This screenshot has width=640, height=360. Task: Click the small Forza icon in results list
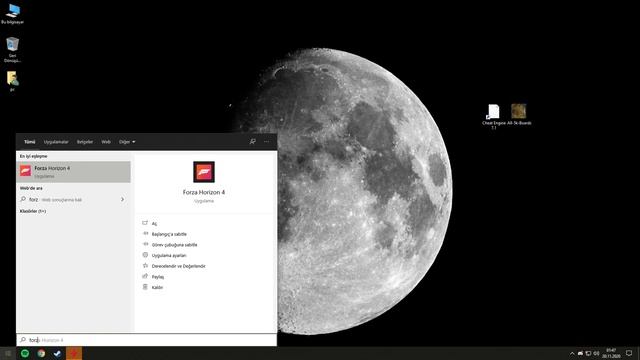25,171
